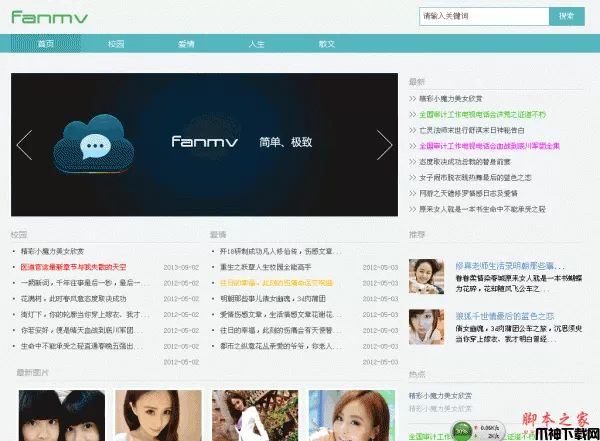Open the 爱情伤感文章，生活情感 article

[x=280, y=314]
